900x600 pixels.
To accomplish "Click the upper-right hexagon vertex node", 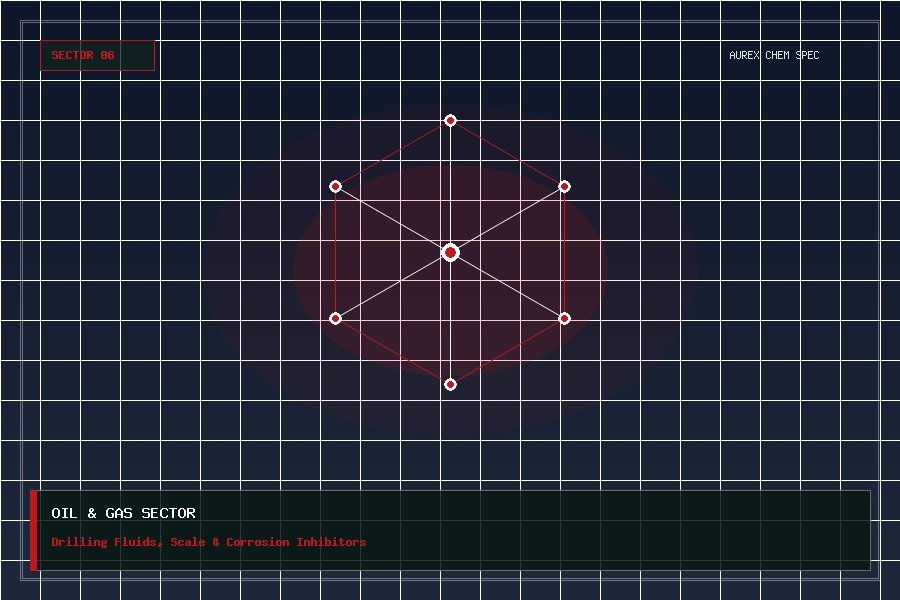I will tap(565, 187).
